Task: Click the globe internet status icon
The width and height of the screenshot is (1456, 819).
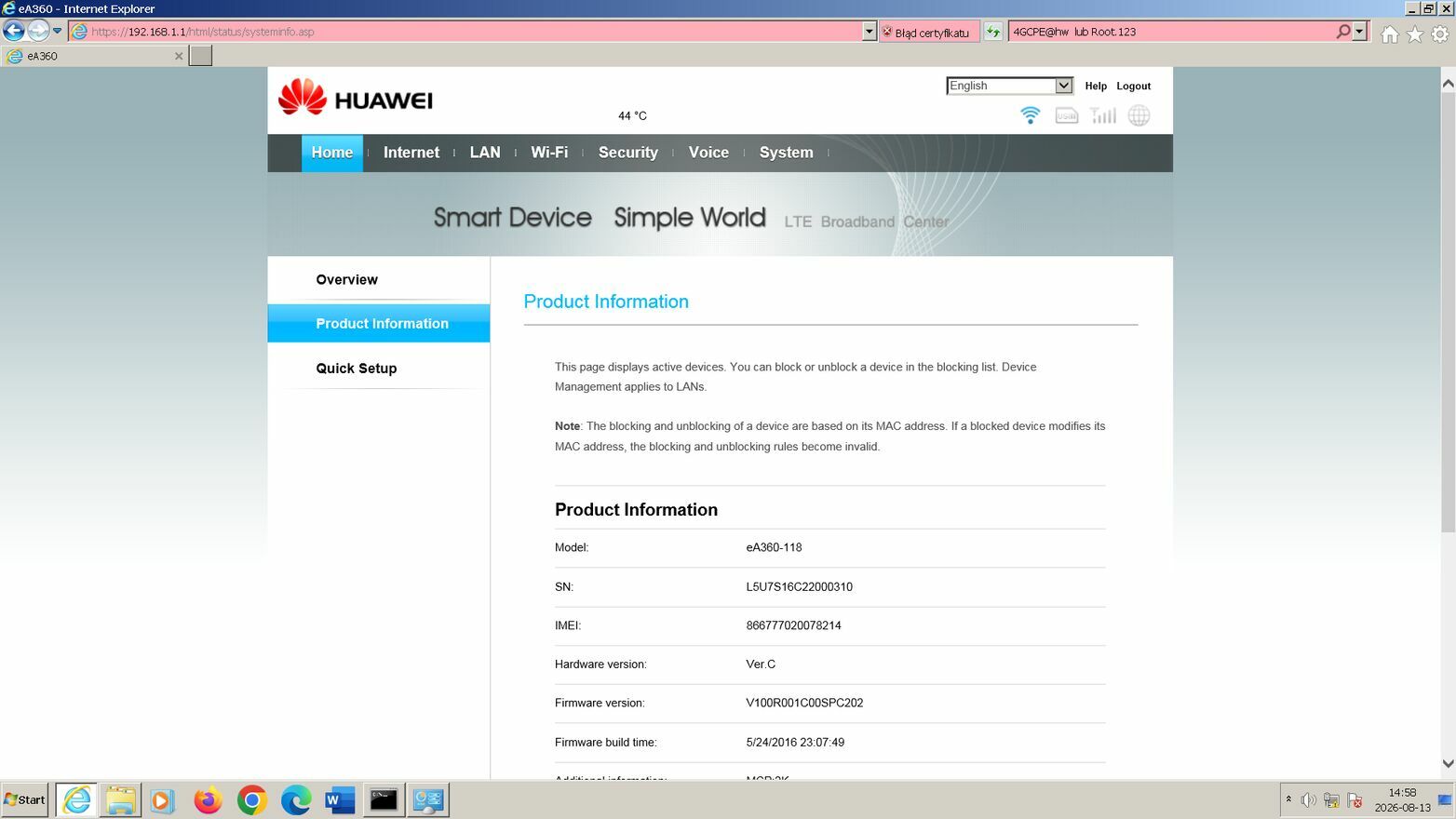Action: click(1139, 115)
